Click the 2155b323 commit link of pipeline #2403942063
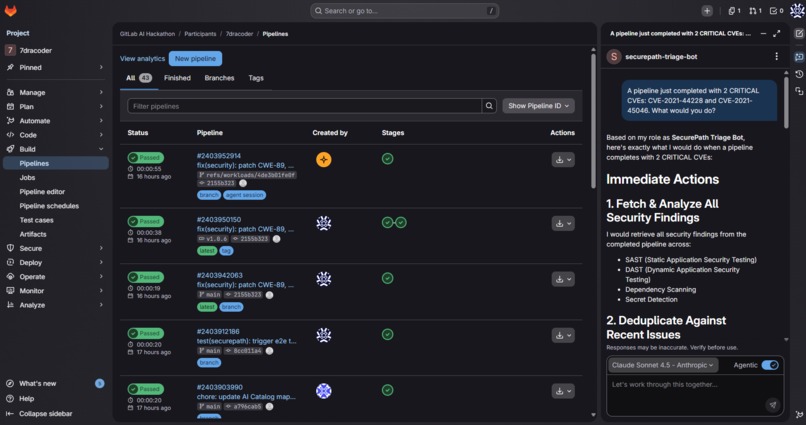 point(247,294)
